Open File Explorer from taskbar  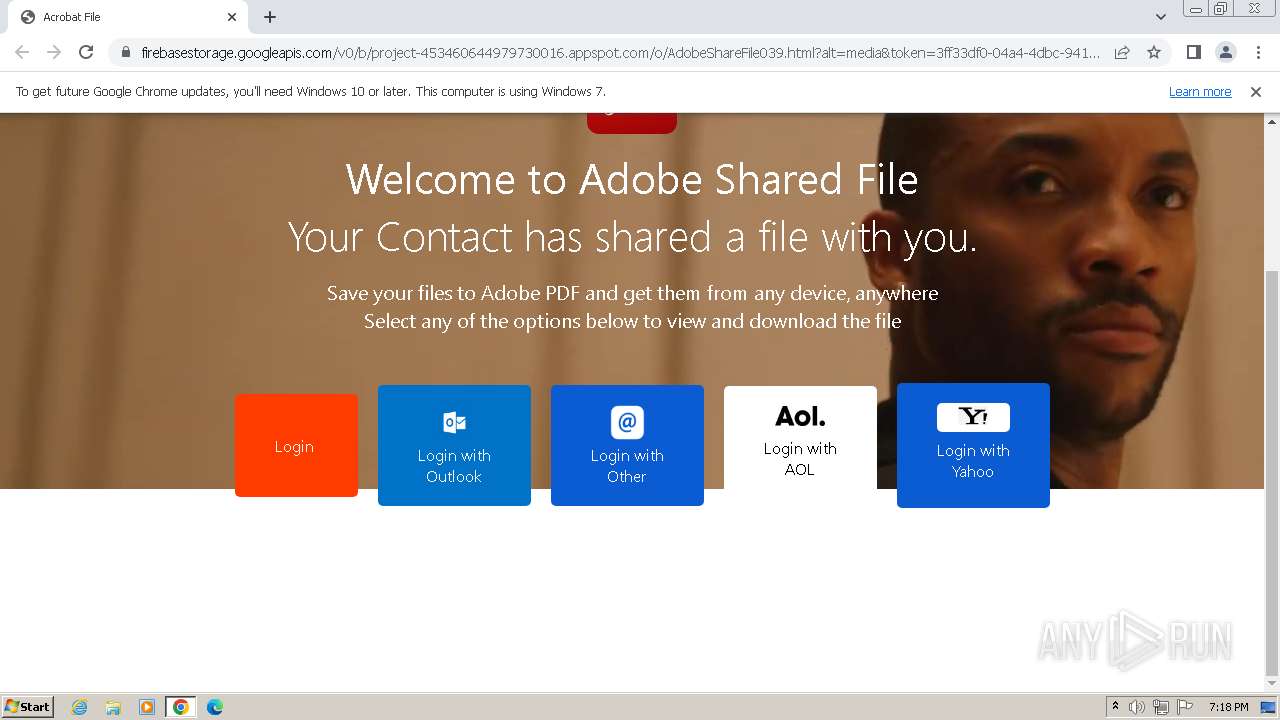(x=113, y=707)
